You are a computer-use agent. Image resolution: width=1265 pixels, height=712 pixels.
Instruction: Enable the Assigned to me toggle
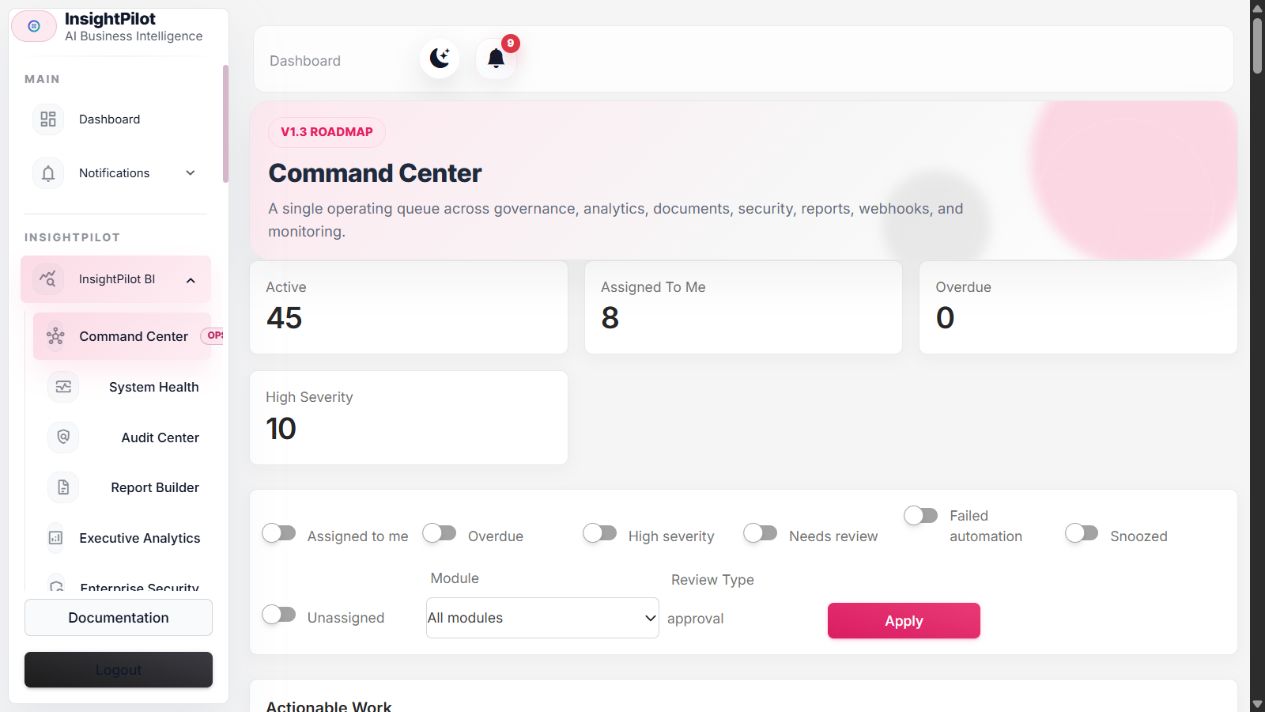point(279,533)
